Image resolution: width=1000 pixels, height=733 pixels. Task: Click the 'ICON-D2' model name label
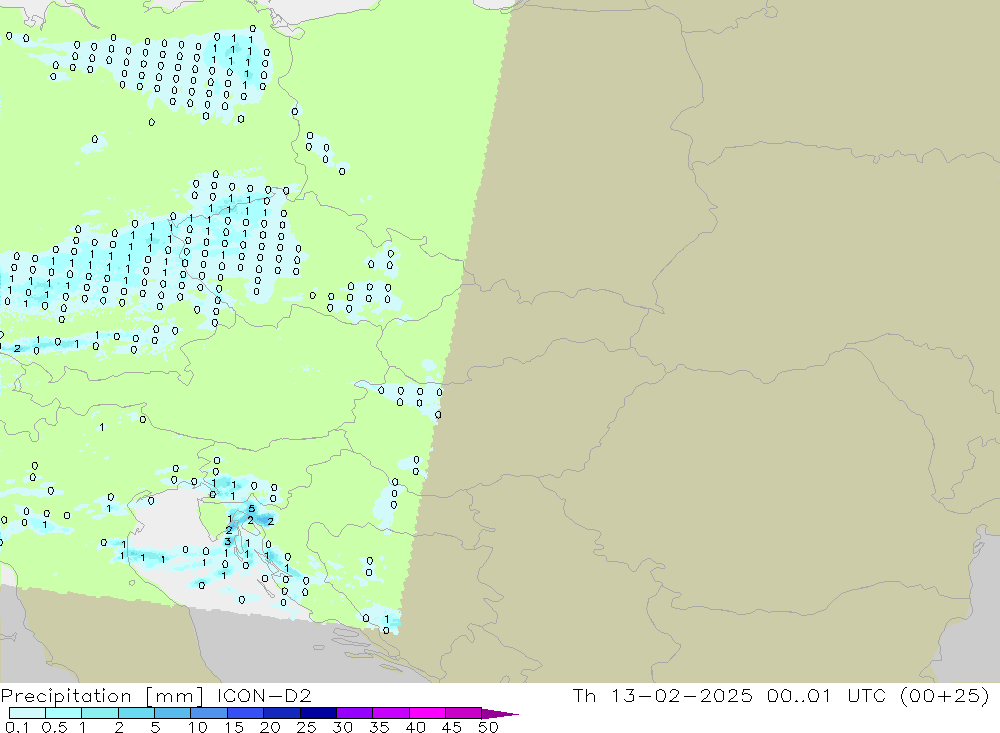(x=264, y=695)
